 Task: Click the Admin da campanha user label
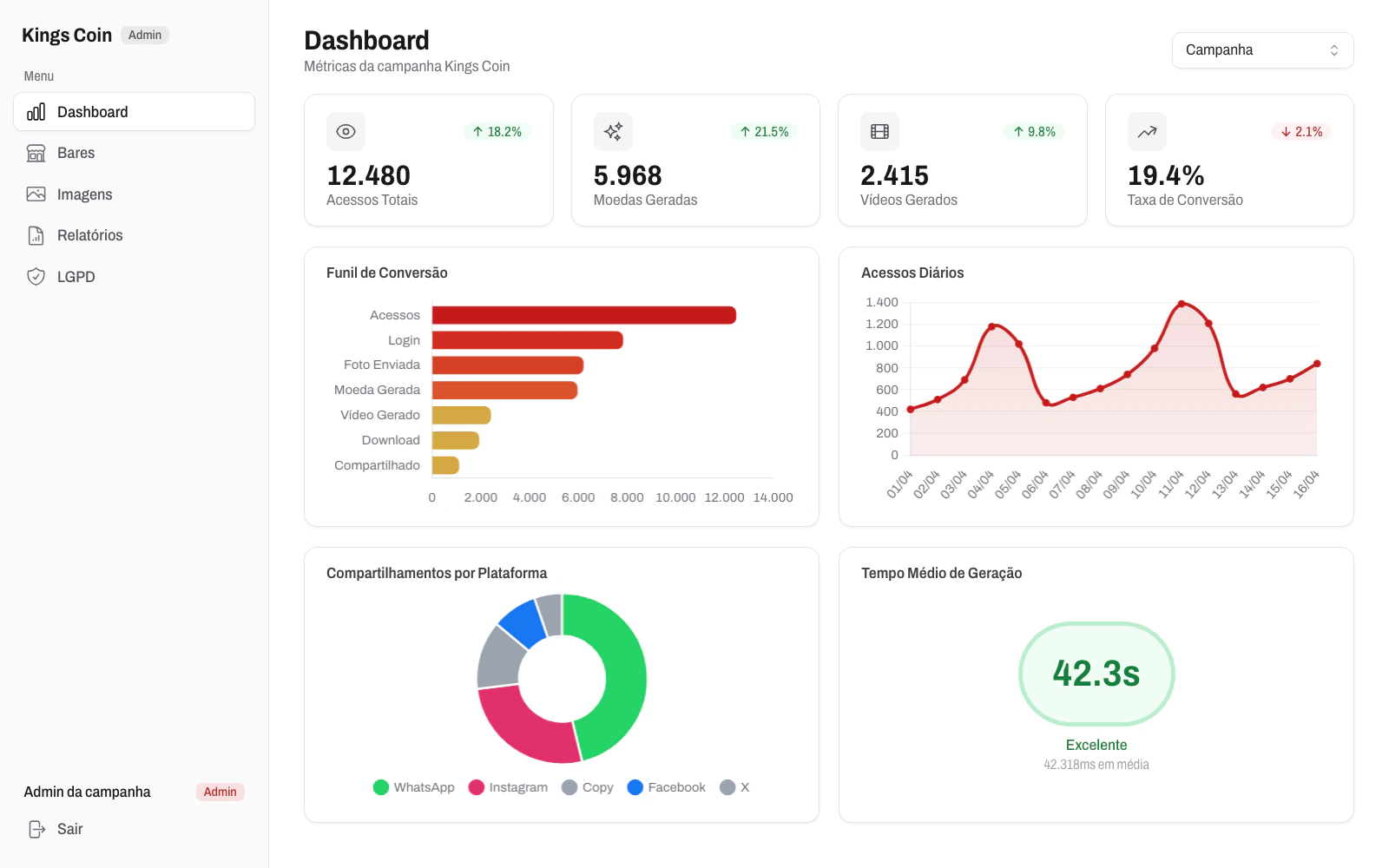[87, 792]
